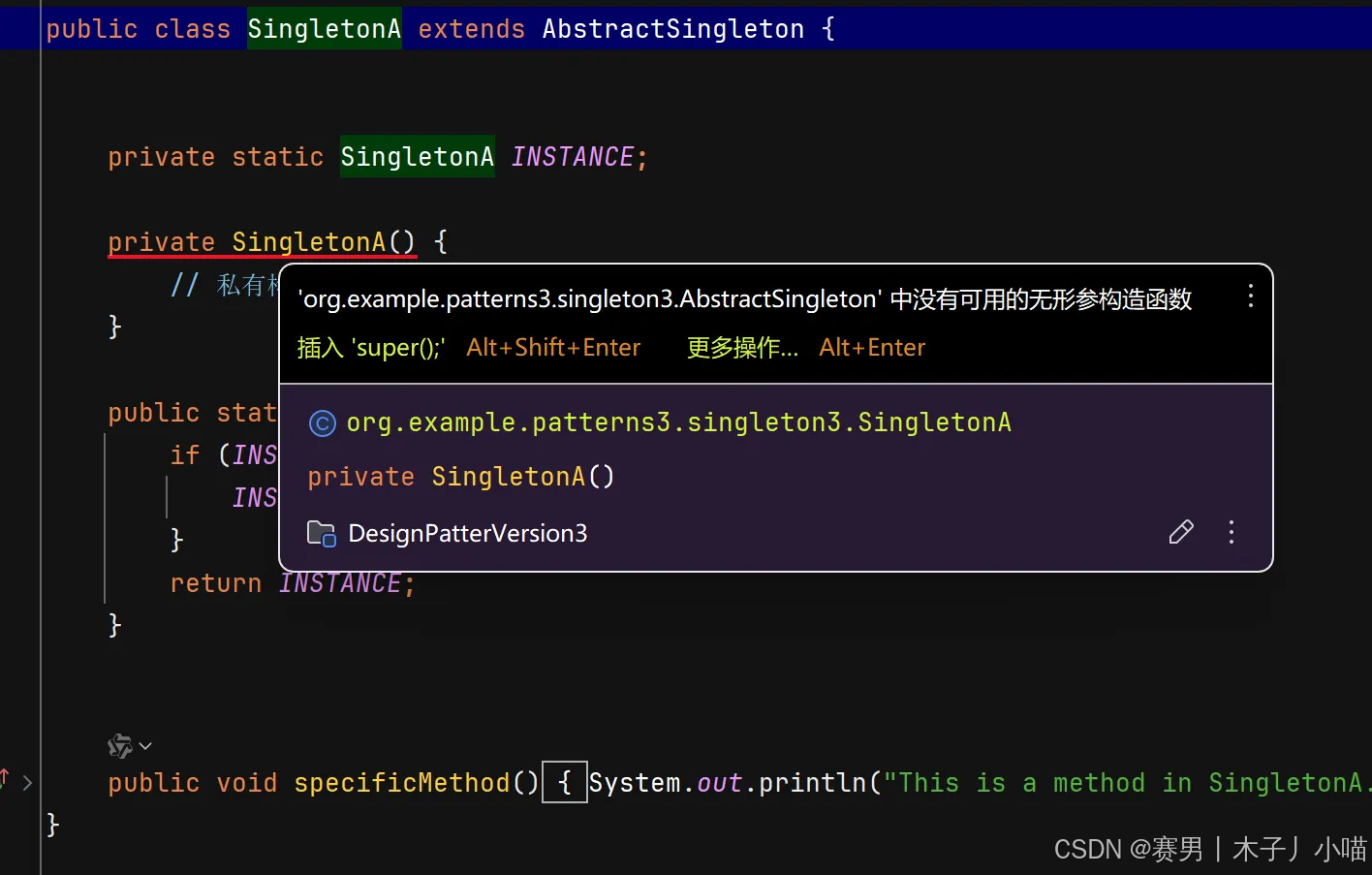Viewport: 1372px width, 875px height.
Task: Click the class icon beside org.example.patterns3.singleton3.SingletonA
Action: [322, 423]
